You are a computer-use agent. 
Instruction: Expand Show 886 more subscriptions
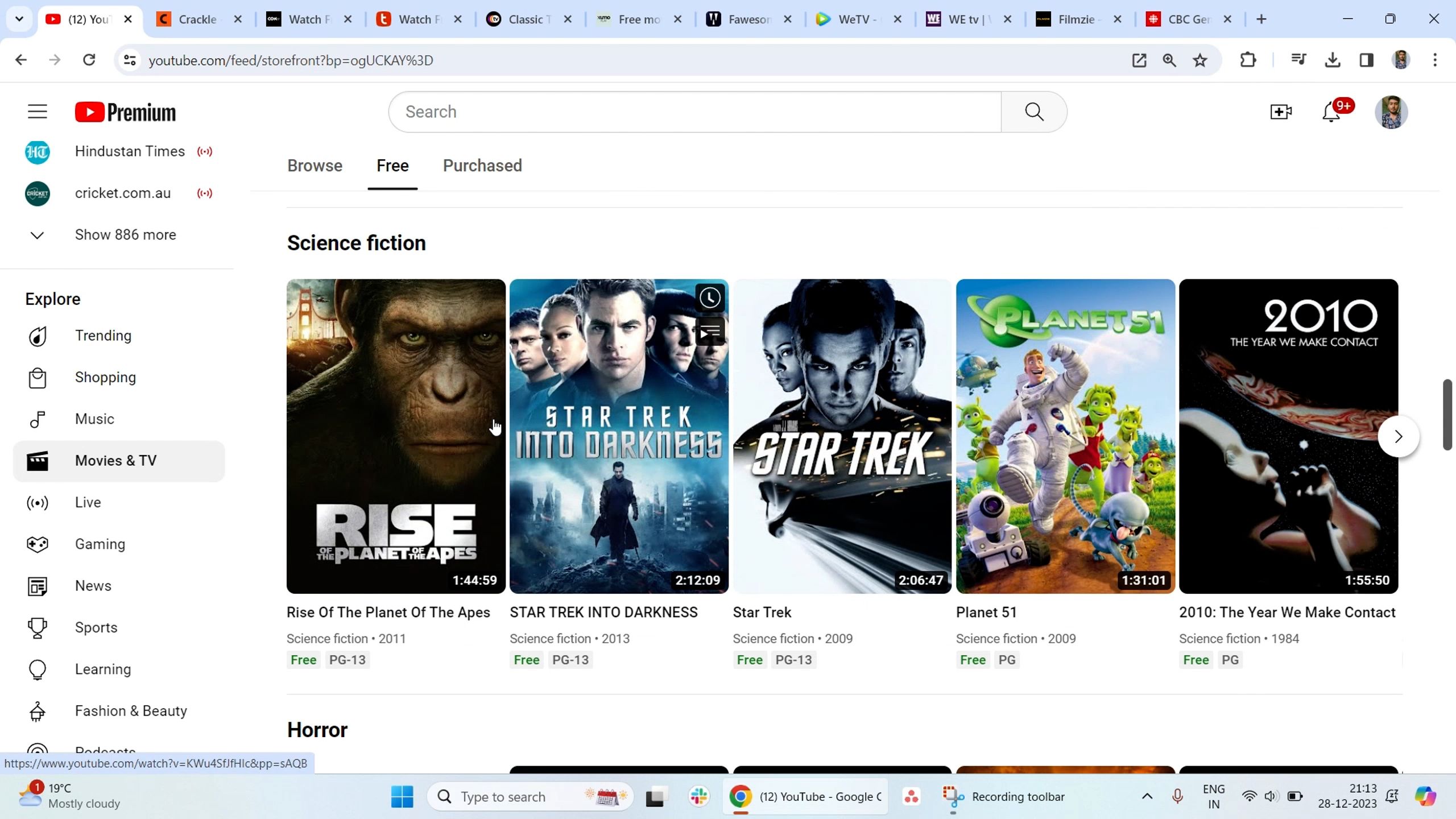(125, 235)
